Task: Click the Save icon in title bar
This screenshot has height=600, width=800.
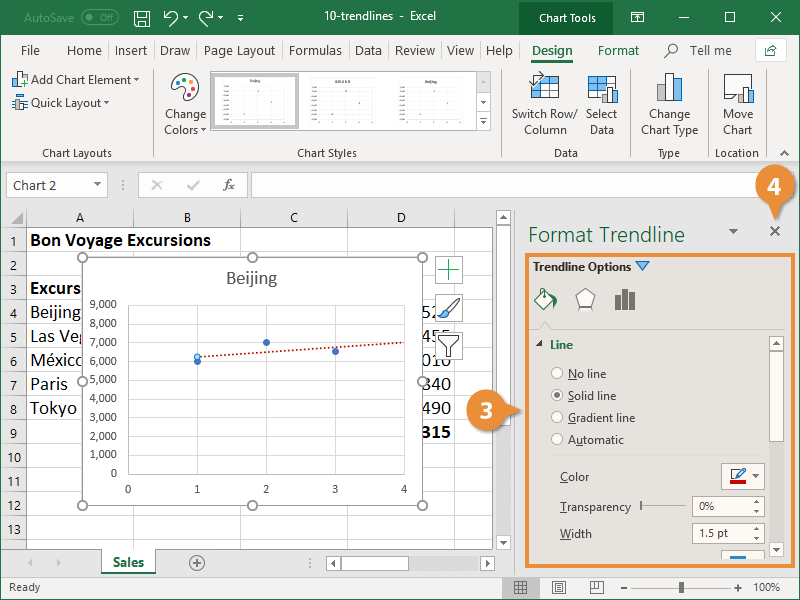Action: (x=142, y=18)
